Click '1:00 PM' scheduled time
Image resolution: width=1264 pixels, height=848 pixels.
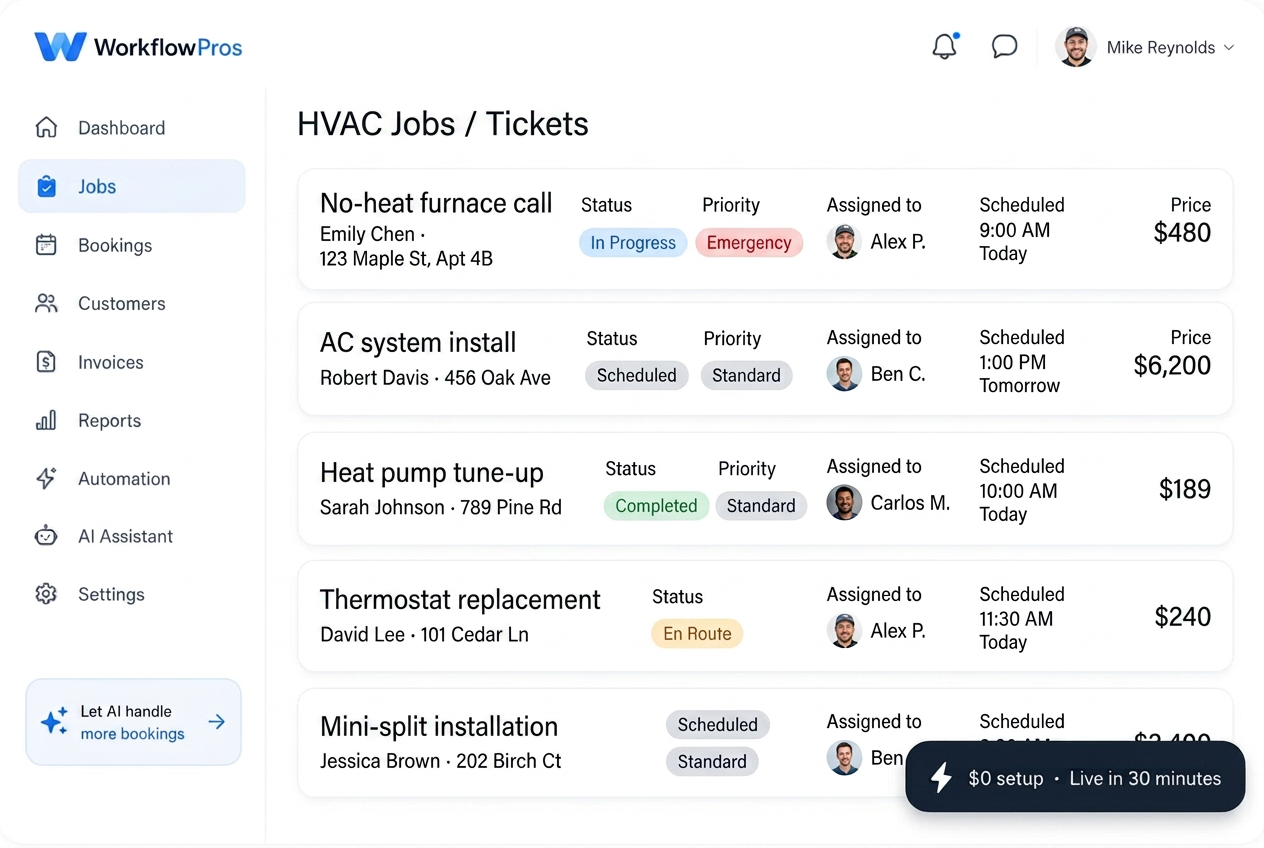click(1013, 362)
